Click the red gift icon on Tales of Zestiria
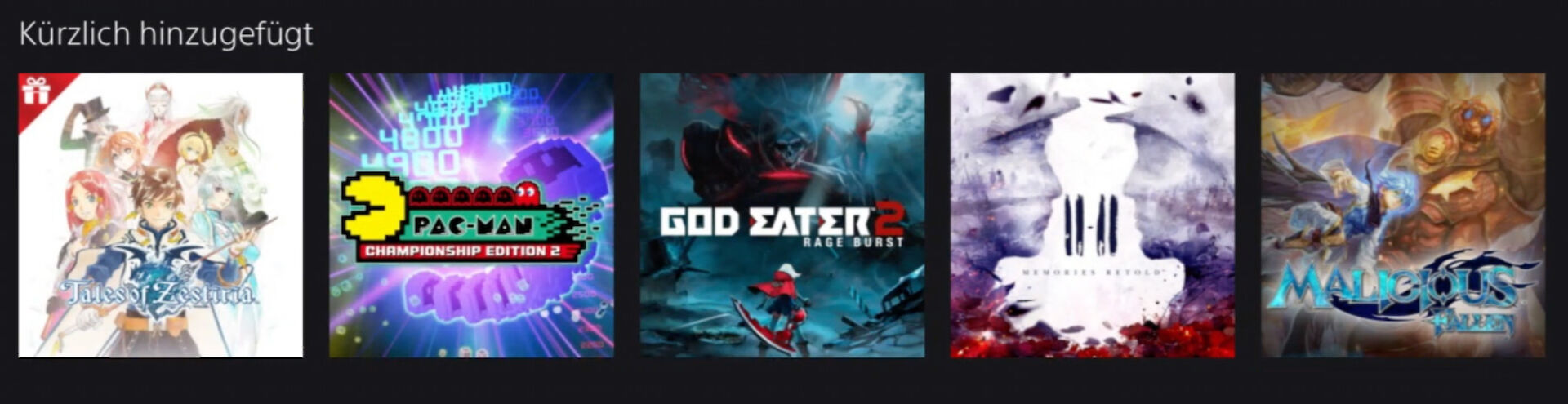Screen dimensions: 1568x404 (x=35, y=91)
